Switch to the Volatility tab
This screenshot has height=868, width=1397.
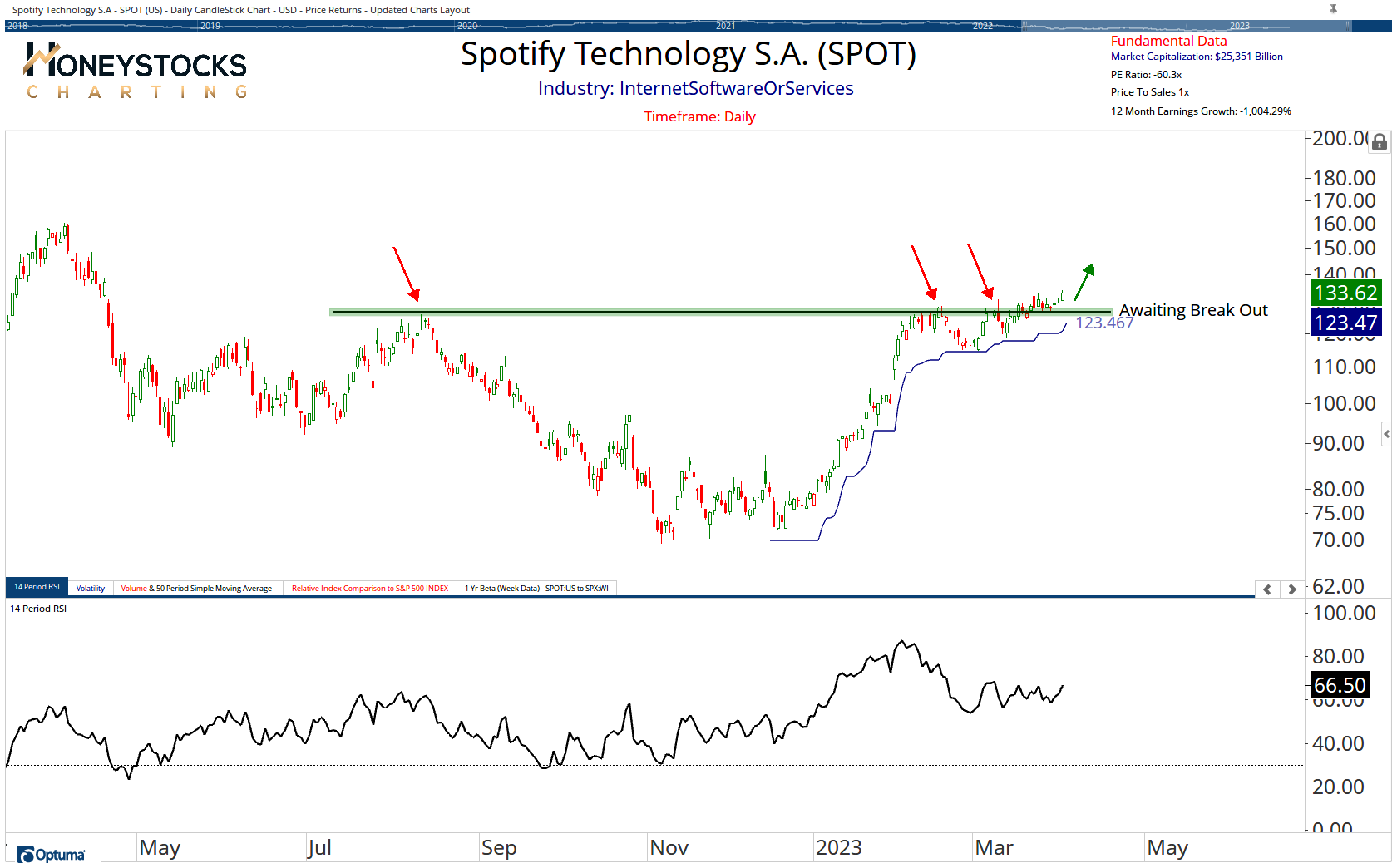click(91, 588)
